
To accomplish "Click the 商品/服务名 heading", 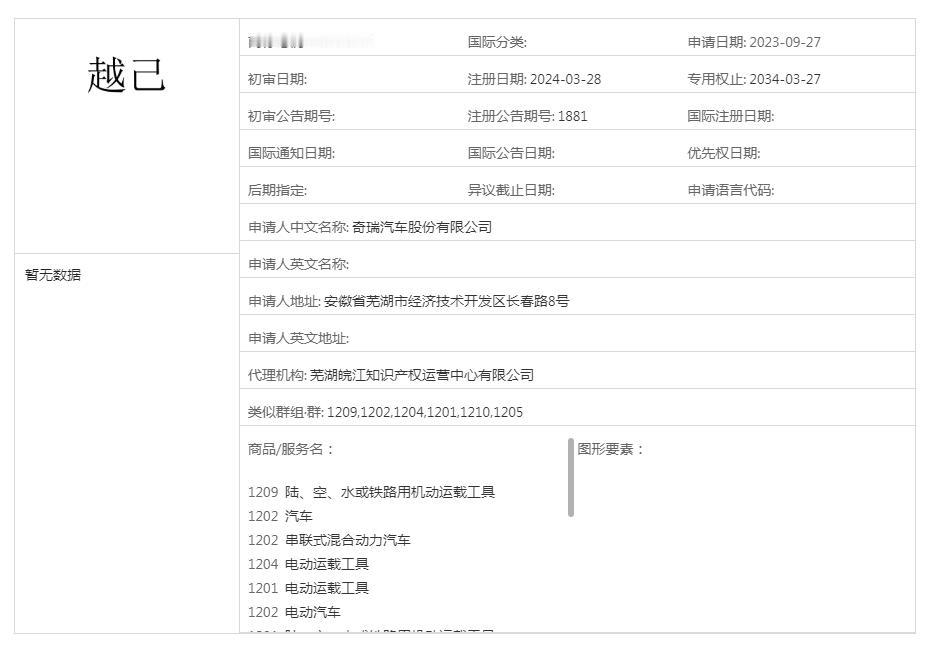I will click(x=291, y=450).
